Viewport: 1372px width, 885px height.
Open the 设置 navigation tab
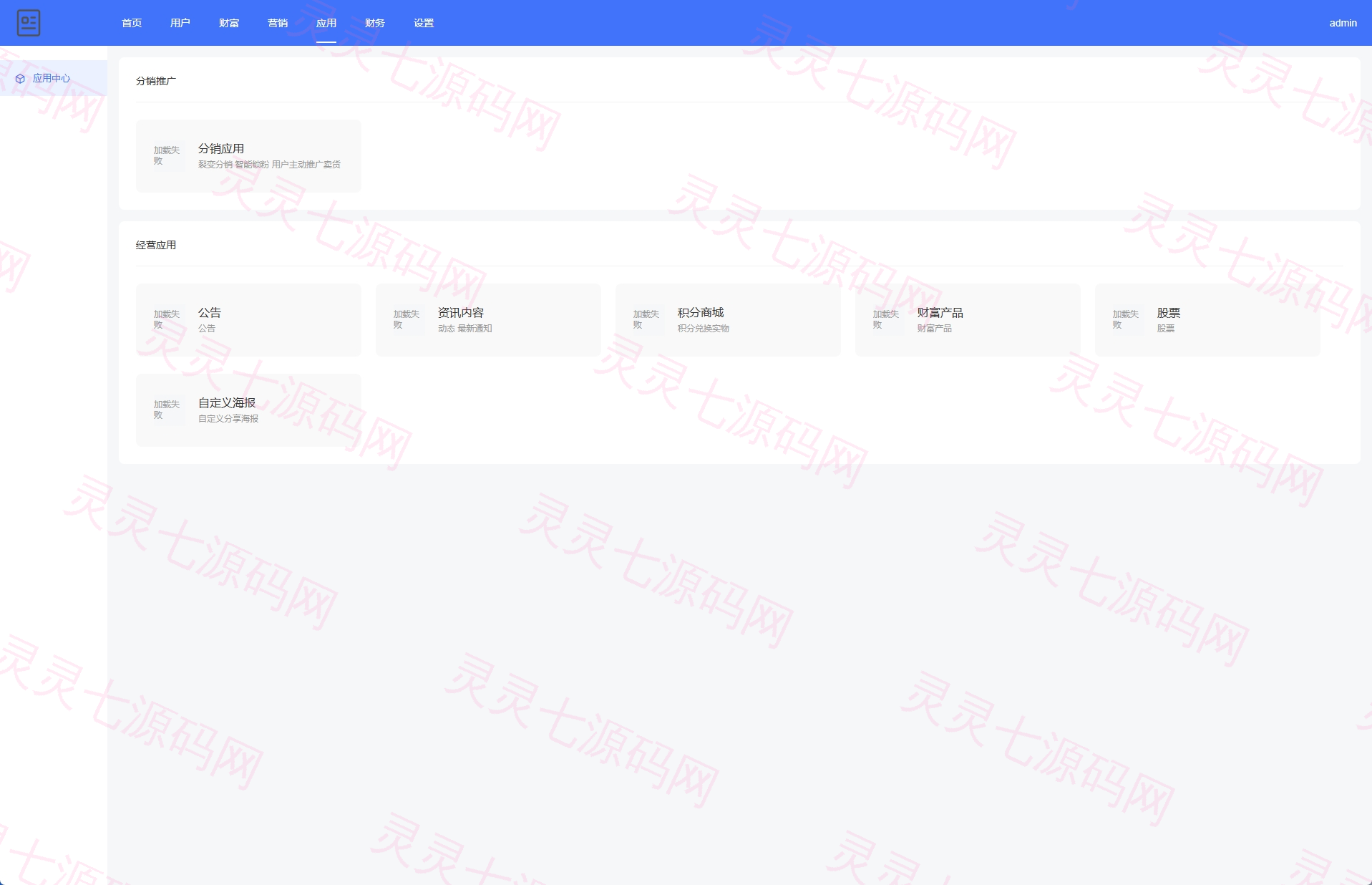pos(424,23)
